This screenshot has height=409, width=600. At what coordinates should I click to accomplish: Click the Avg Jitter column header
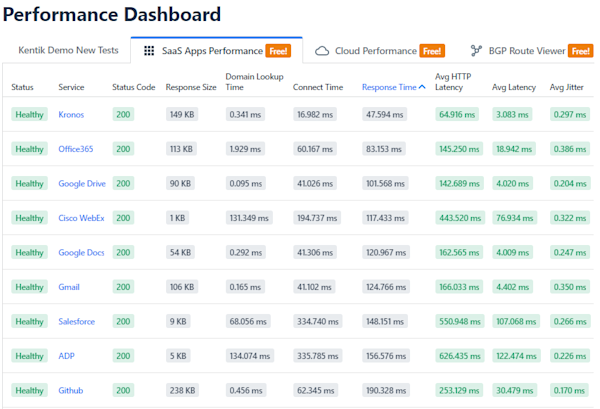566,87
